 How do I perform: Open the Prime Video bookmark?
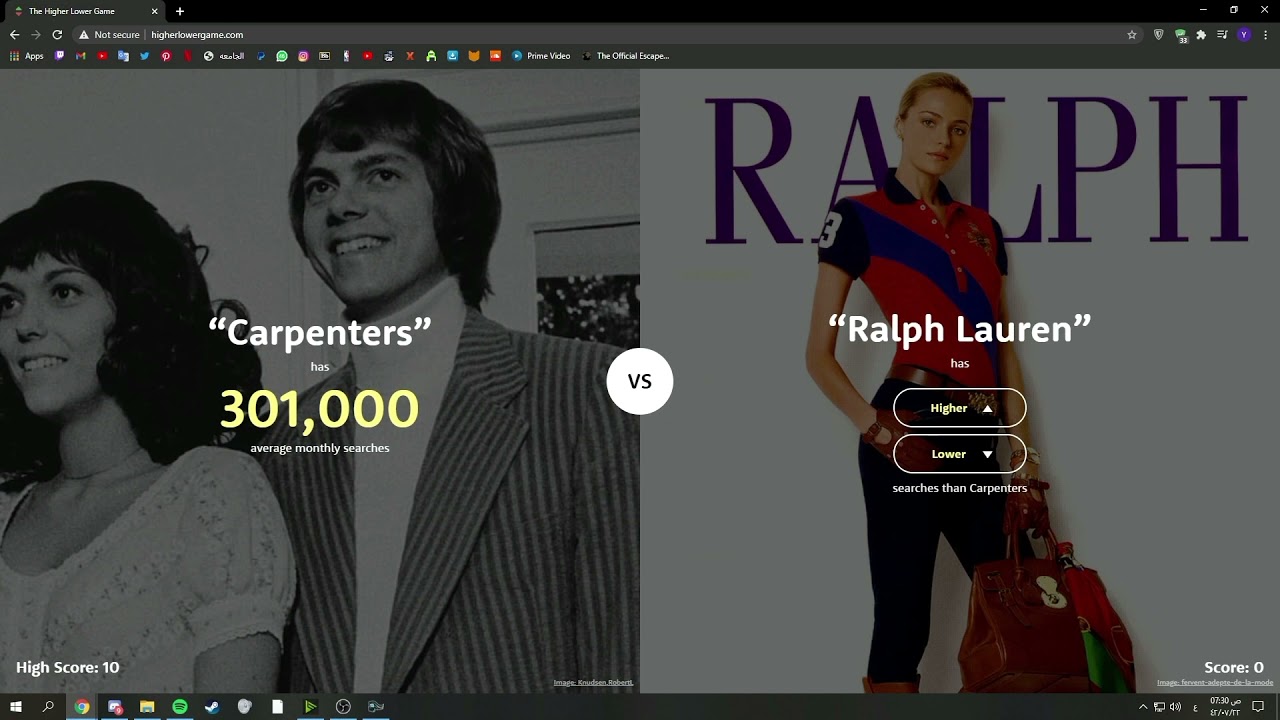(x=541, y=56)
